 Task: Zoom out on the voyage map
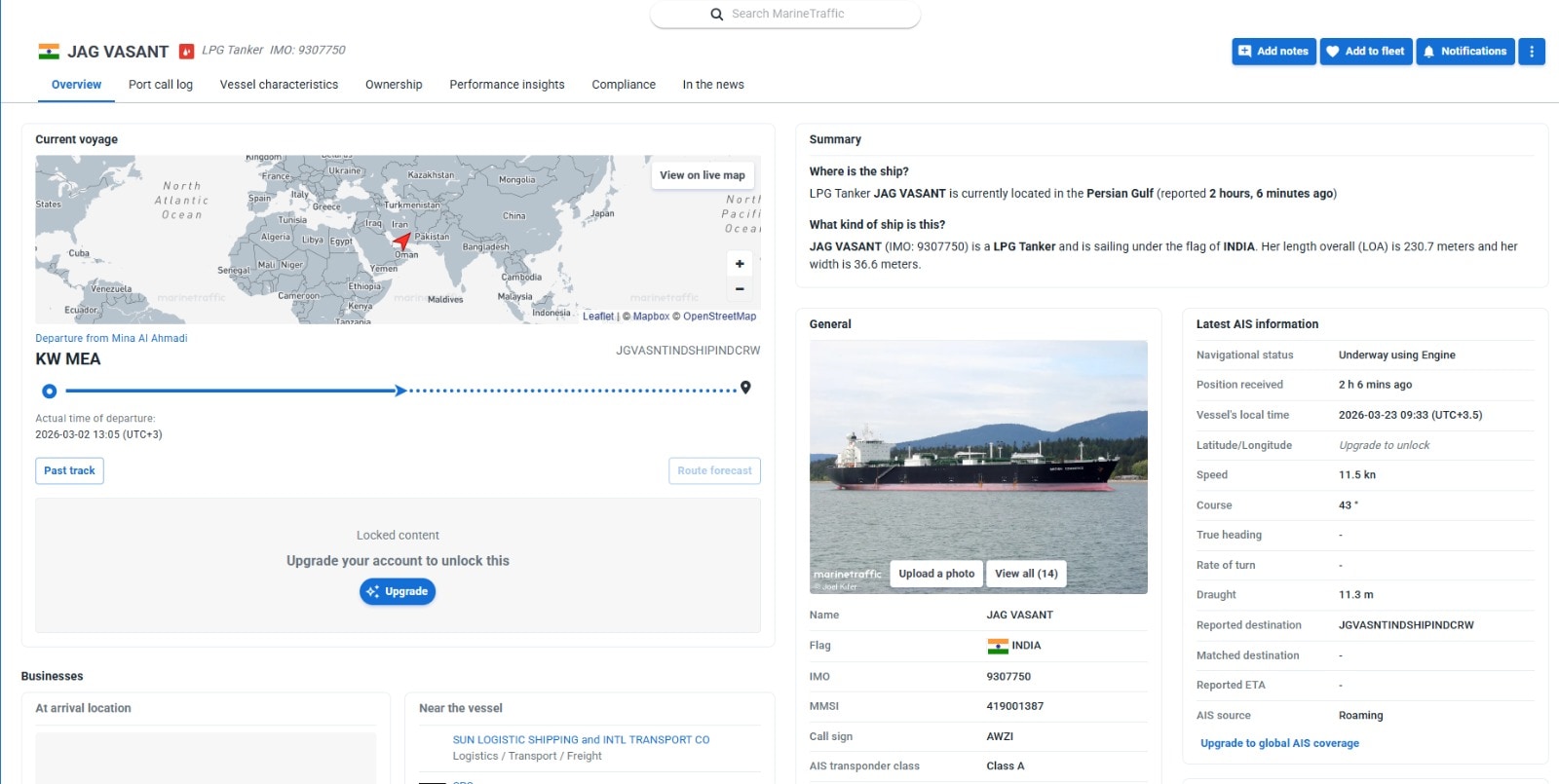point(740,288)
